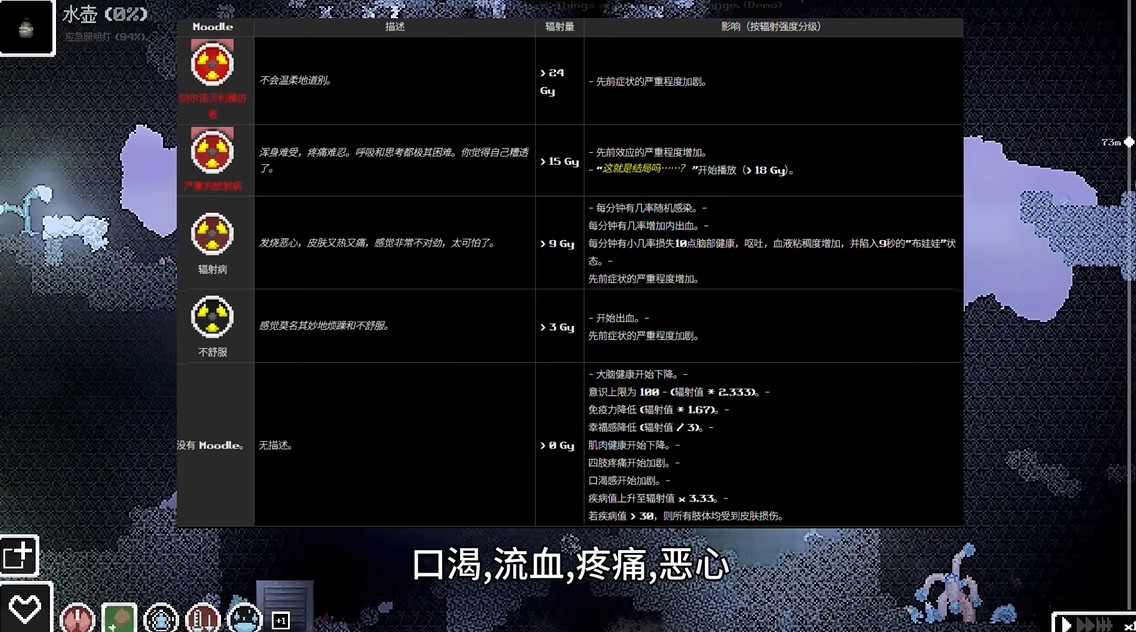Click the '> 15 Gy' dose cell
The width and height of the screenshot is (1136, 632).
(x=559, y=161)
